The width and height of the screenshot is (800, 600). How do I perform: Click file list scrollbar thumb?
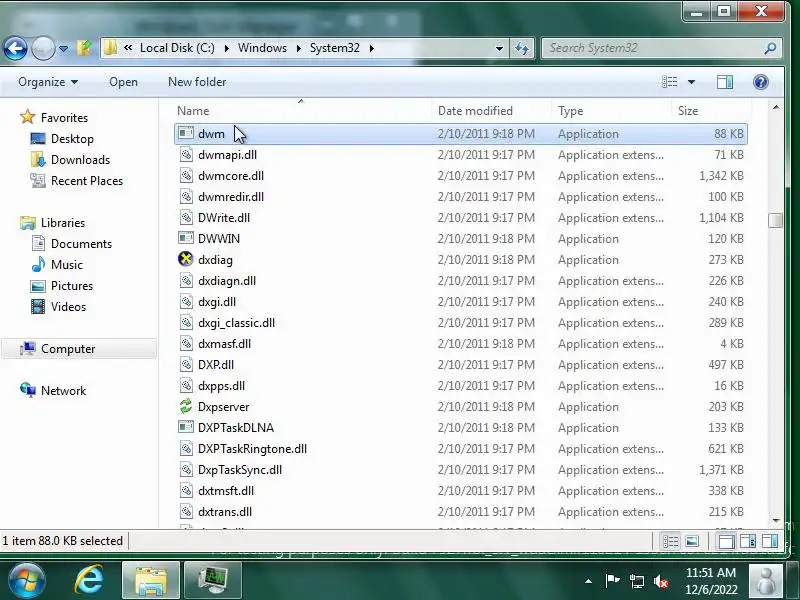pos(776,220)
